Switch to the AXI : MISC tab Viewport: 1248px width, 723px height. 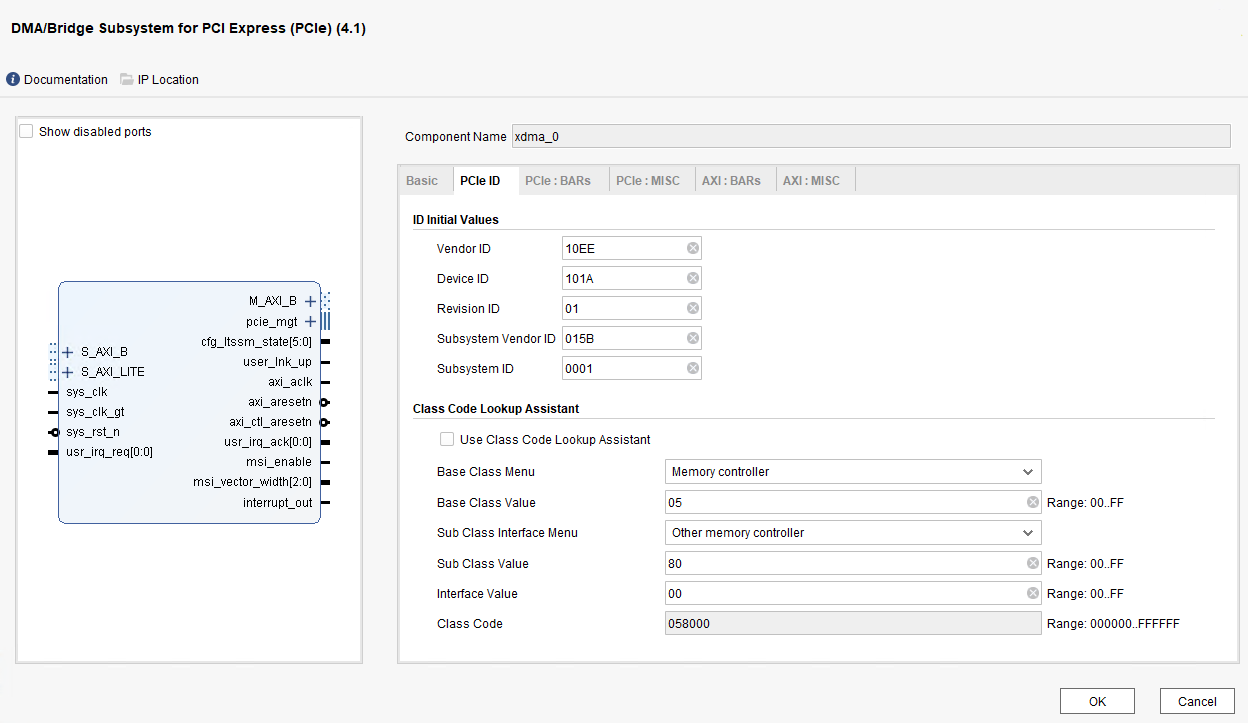coord(814,180)
